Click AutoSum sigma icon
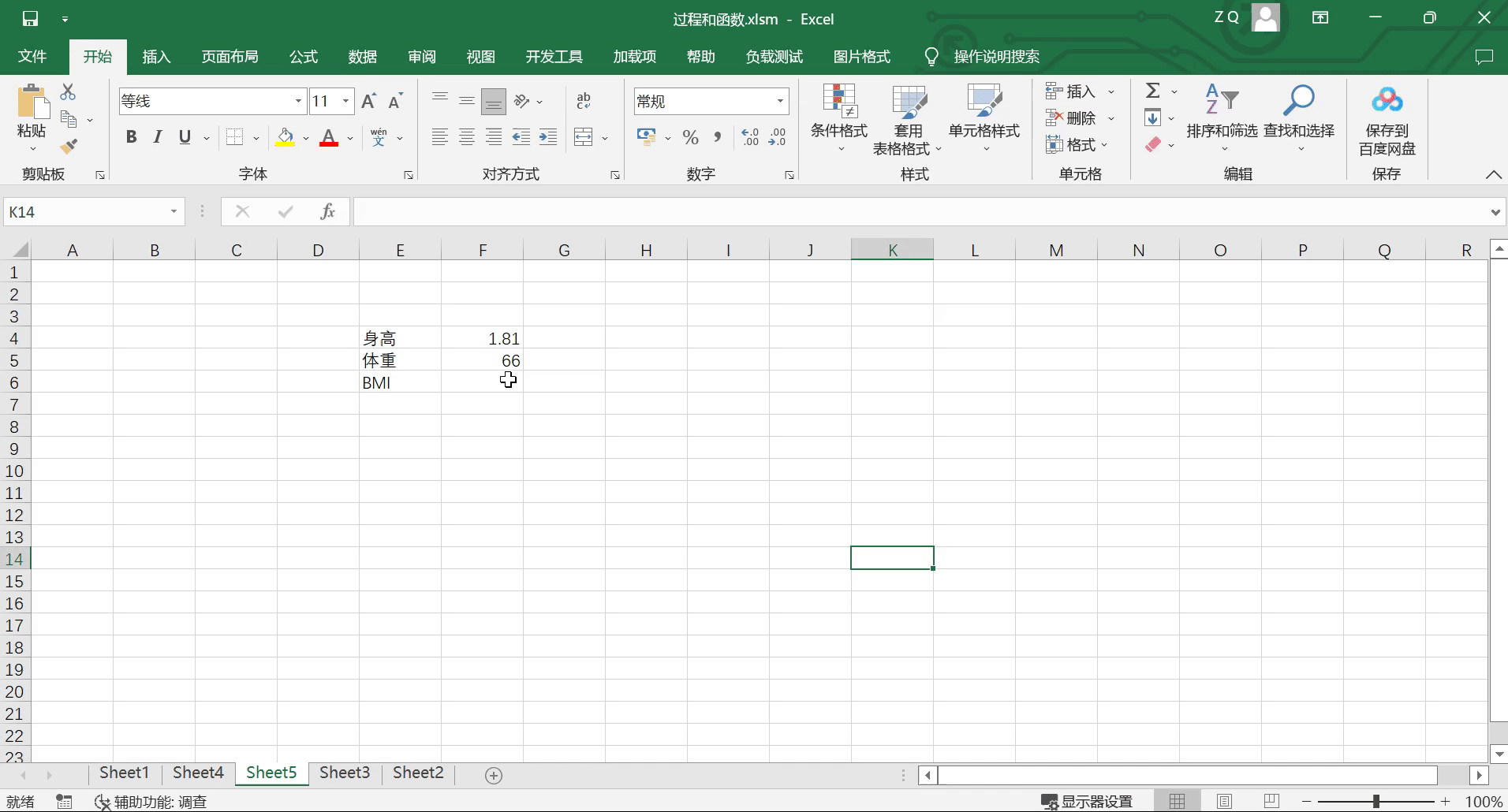The height and width of the screenshot is (812, 1508). click(1153, 91)
